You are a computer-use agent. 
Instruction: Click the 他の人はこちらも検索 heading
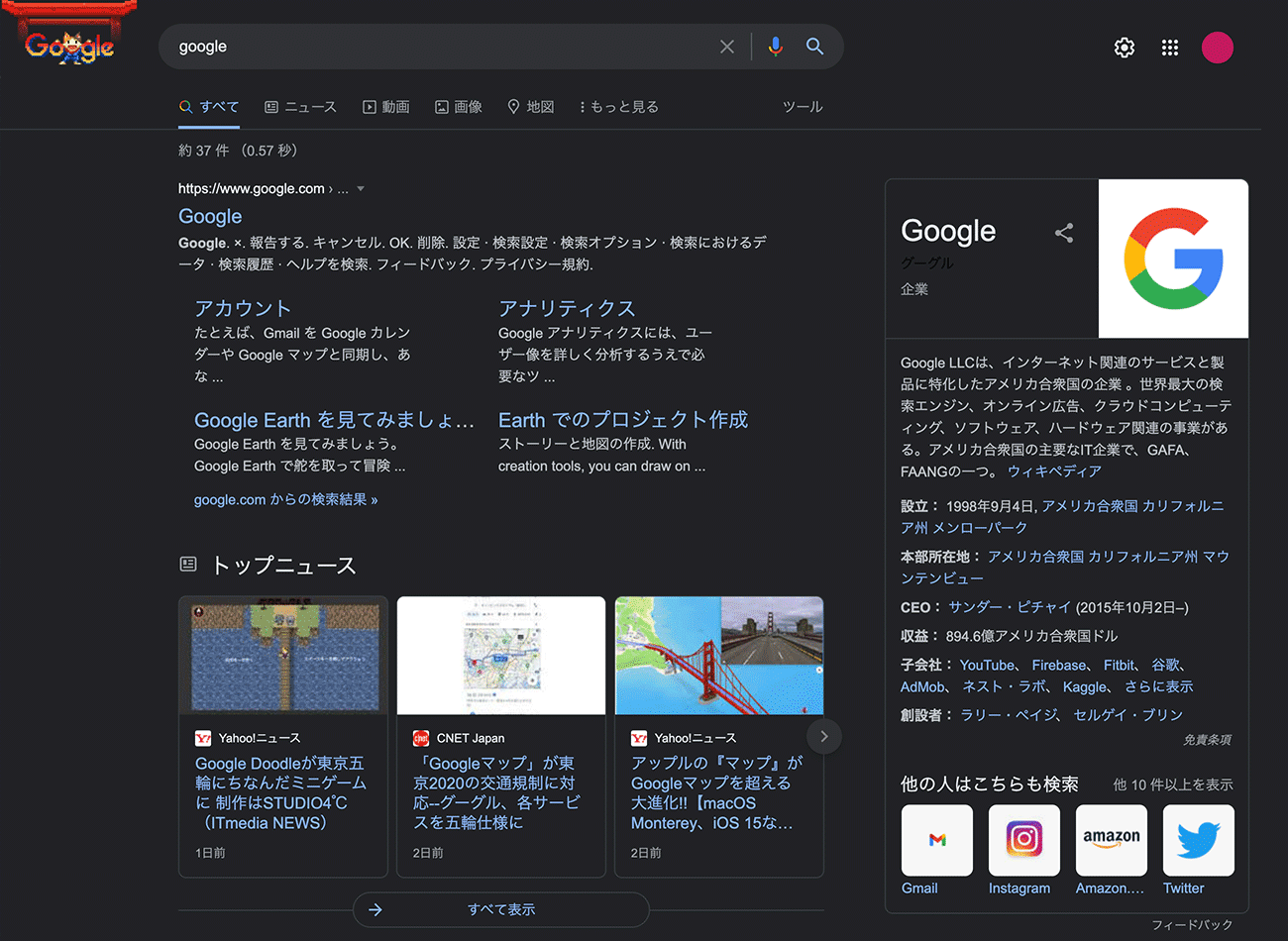[x=989, y=784]
